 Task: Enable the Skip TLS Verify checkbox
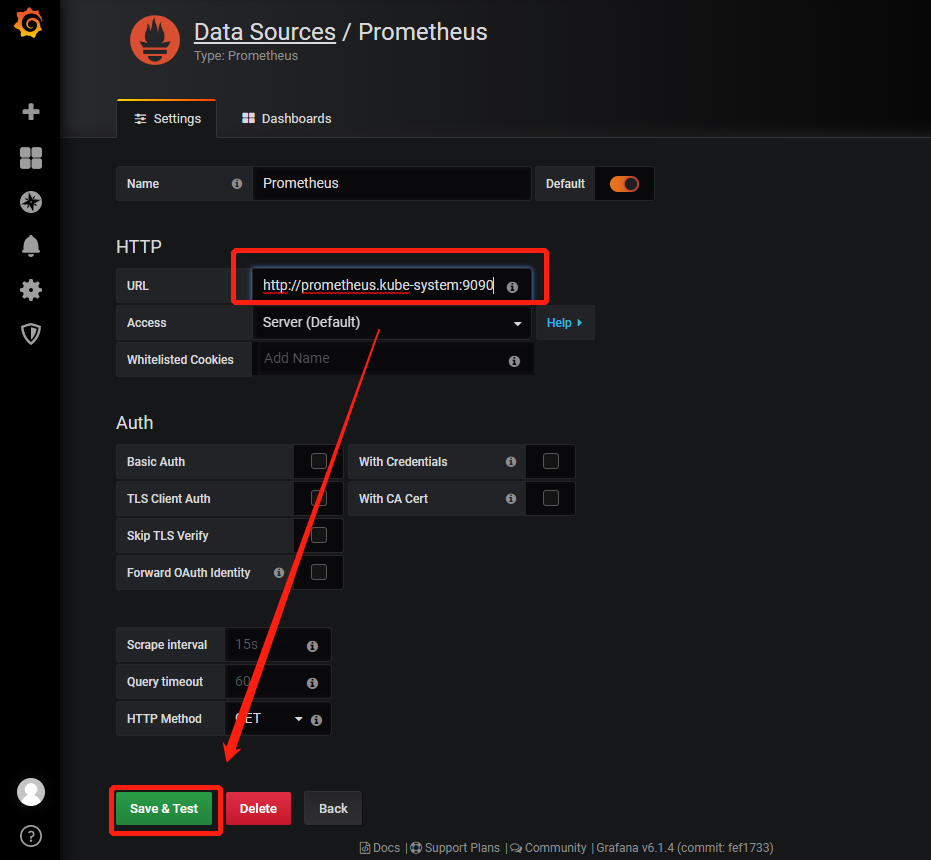tap(319, 535)
